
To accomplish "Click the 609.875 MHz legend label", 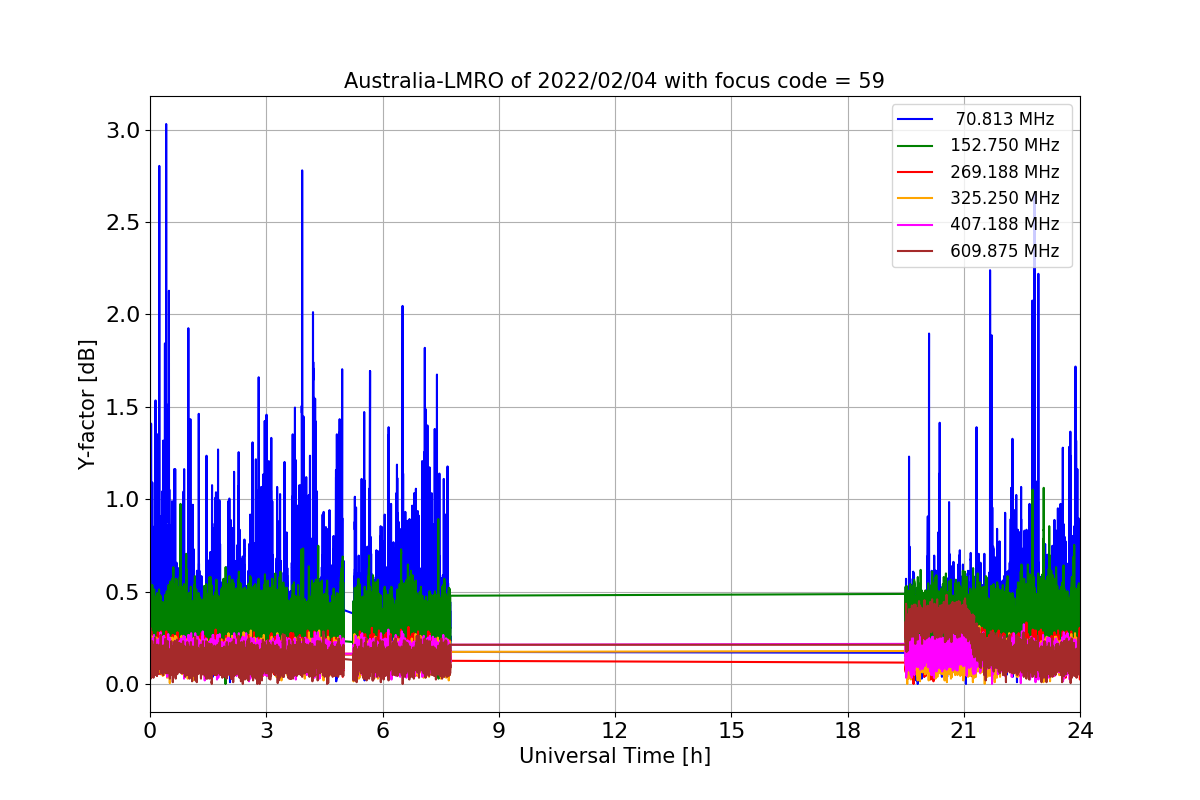I will coord(1005,251).
